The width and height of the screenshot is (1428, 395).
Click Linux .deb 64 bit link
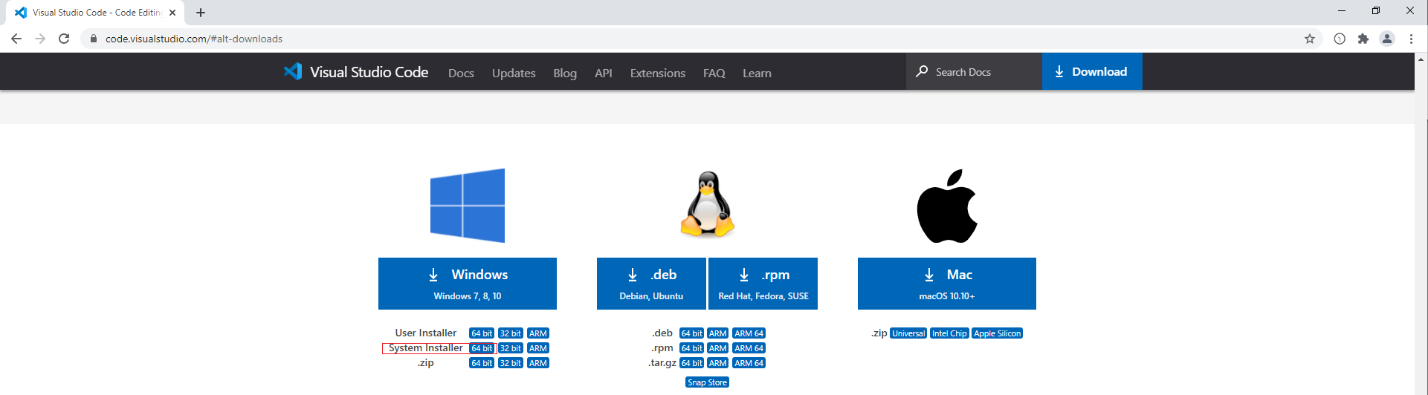pos(692,333)
